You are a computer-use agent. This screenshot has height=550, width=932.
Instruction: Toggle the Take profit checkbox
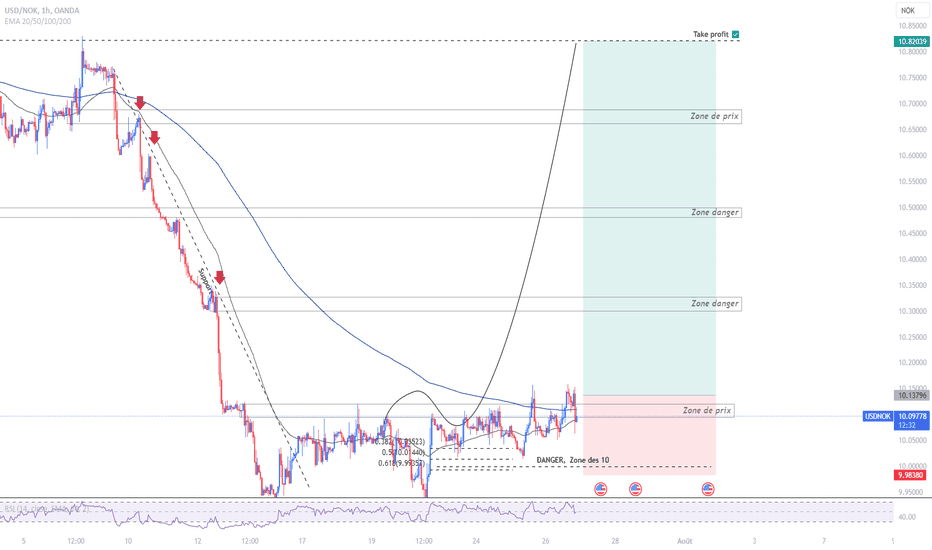pos(736,34)
